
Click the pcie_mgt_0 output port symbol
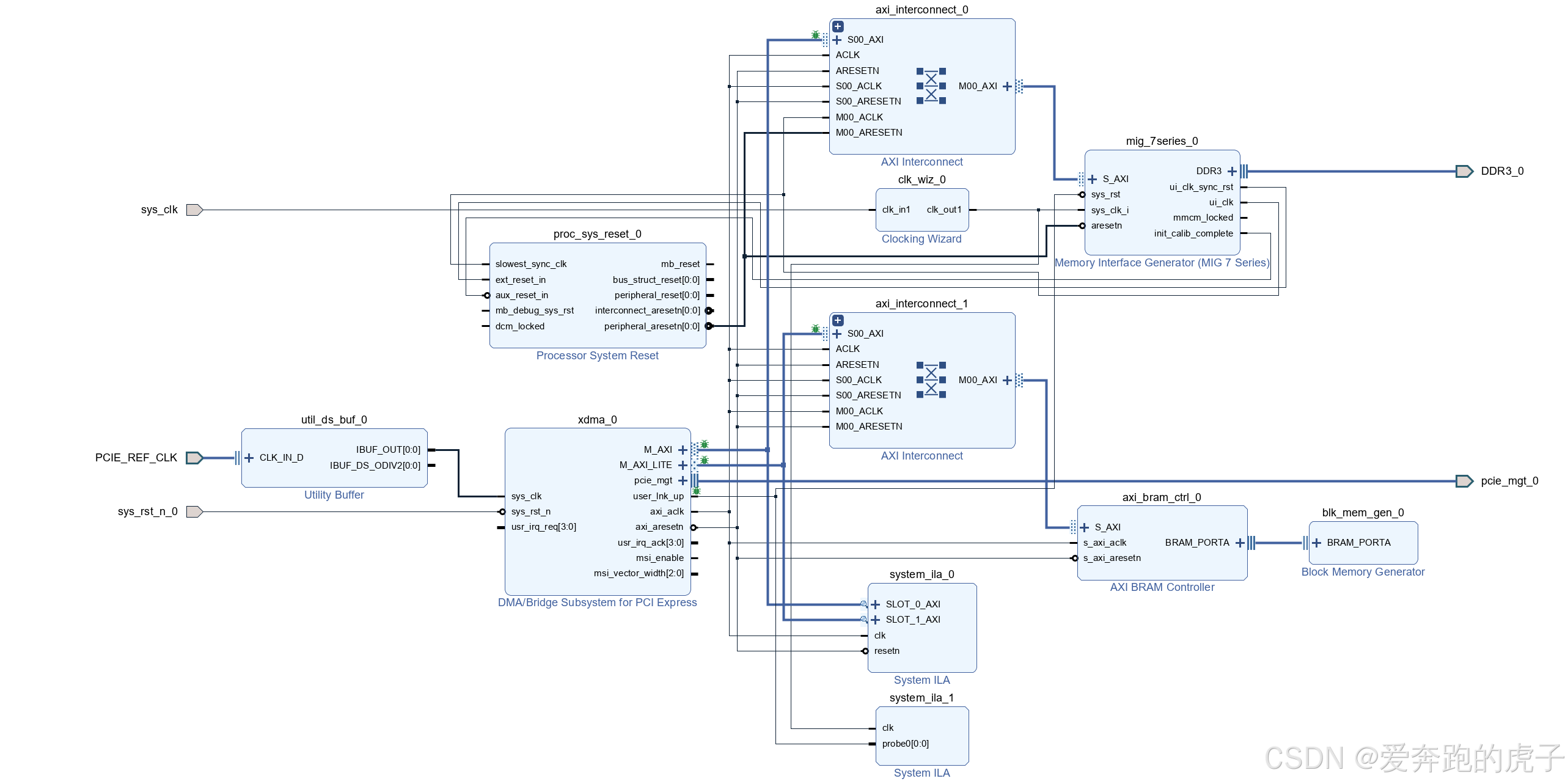tap(1464, 482)
